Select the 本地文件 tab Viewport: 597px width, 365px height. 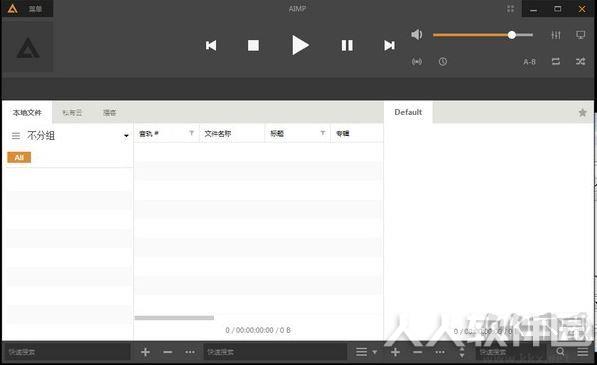click(27, 113)
